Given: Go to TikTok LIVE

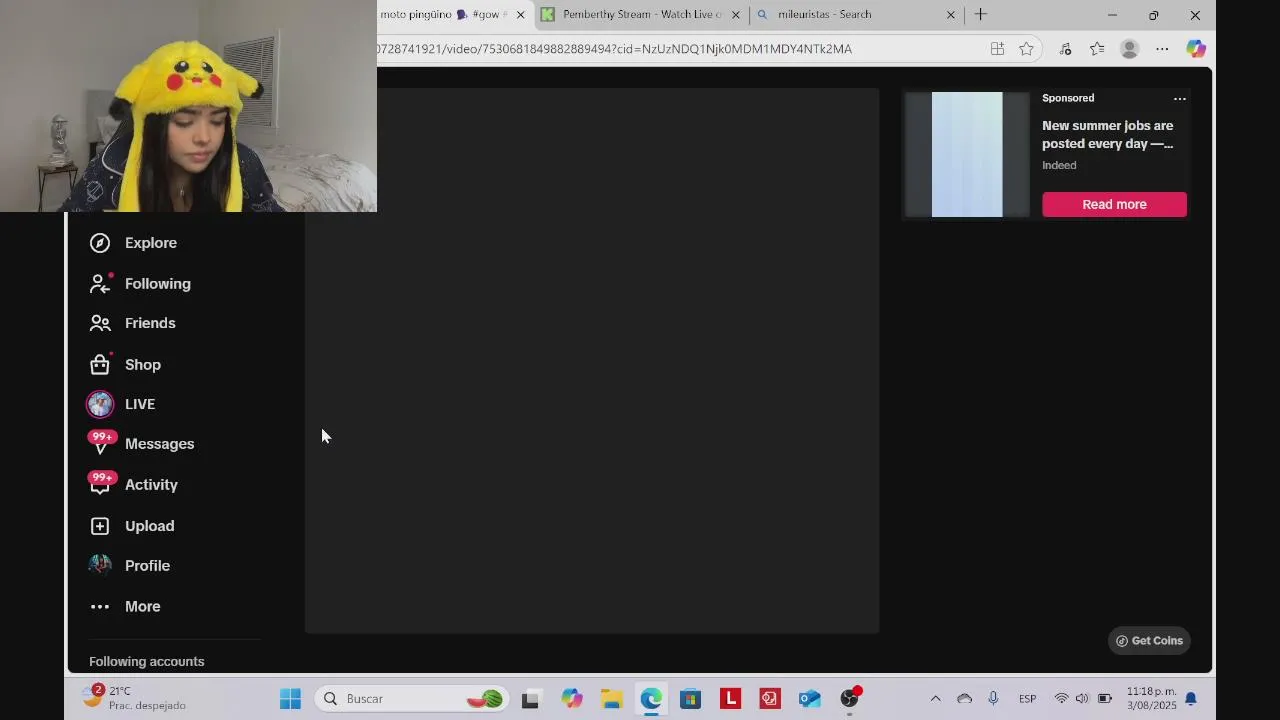Looking at the screenshot, I should (121, 404).
